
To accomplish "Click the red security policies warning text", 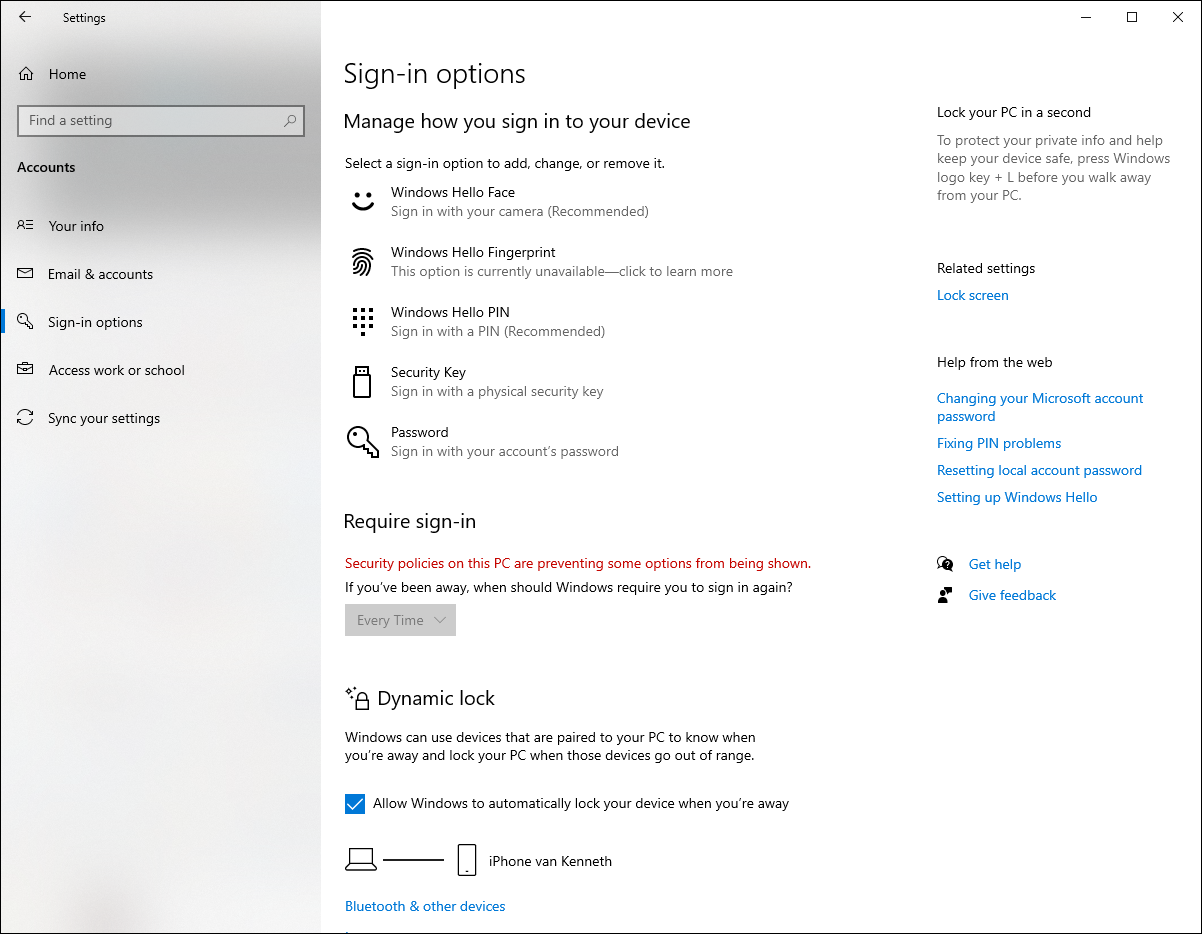I will (578, 563).
